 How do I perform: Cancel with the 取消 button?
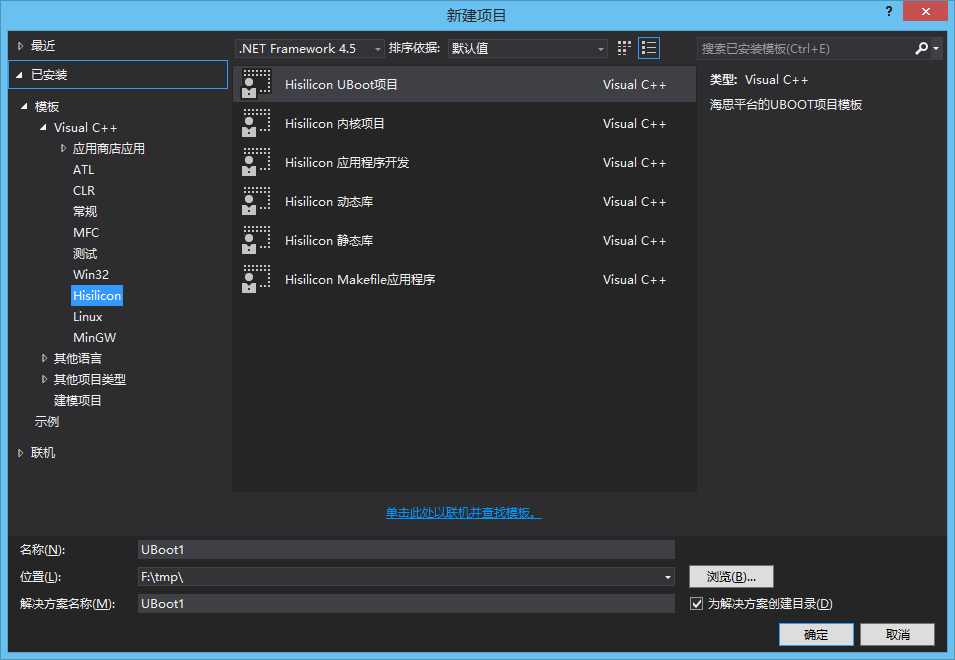tap(898, 634)
